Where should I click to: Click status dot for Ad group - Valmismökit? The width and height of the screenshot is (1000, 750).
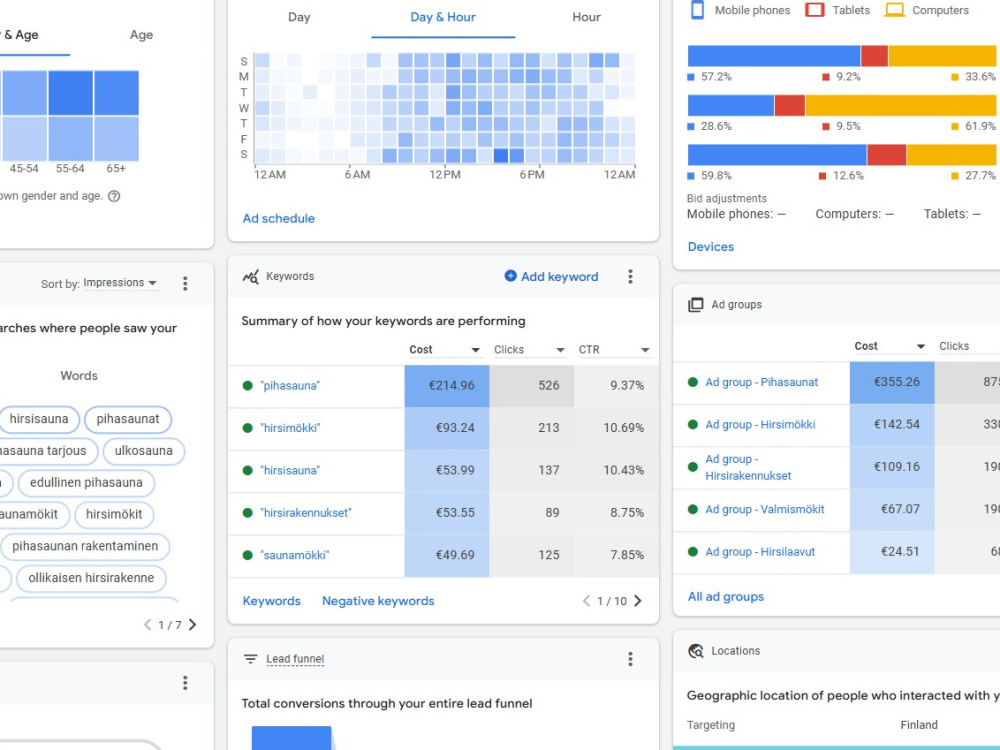point(693,509)
